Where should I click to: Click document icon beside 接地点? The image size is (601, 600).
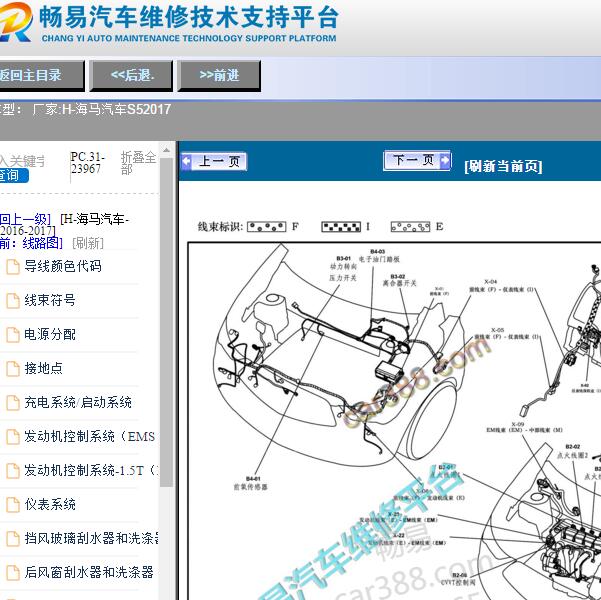tap(13, 369)
